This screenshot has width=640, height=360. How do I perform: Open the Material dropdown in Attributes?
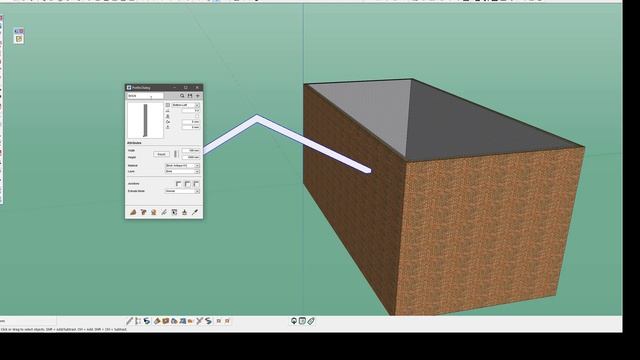(182, 166)
